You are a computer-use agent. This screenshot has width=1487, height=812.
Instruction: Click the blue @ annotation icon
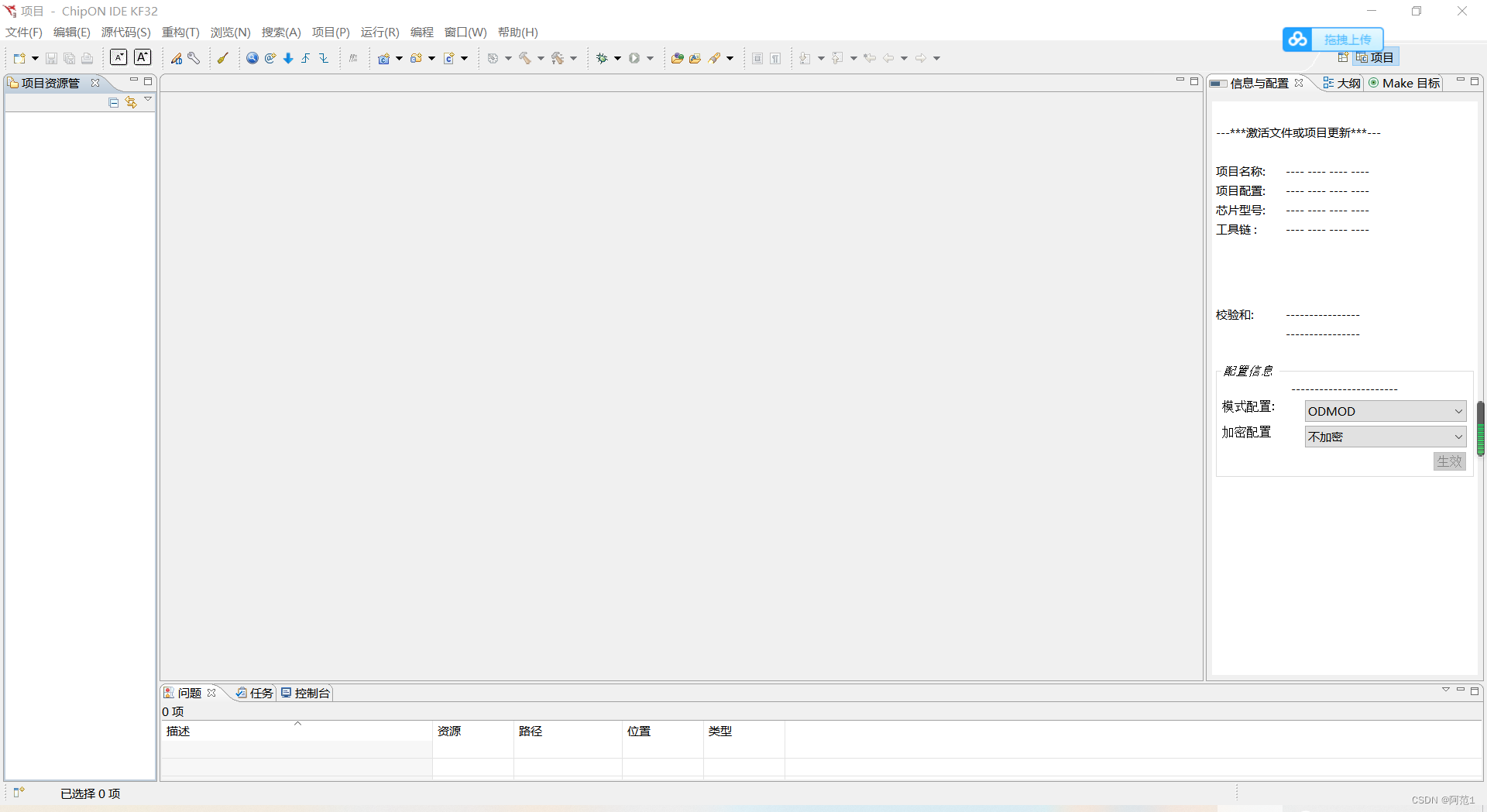(270, 58)
